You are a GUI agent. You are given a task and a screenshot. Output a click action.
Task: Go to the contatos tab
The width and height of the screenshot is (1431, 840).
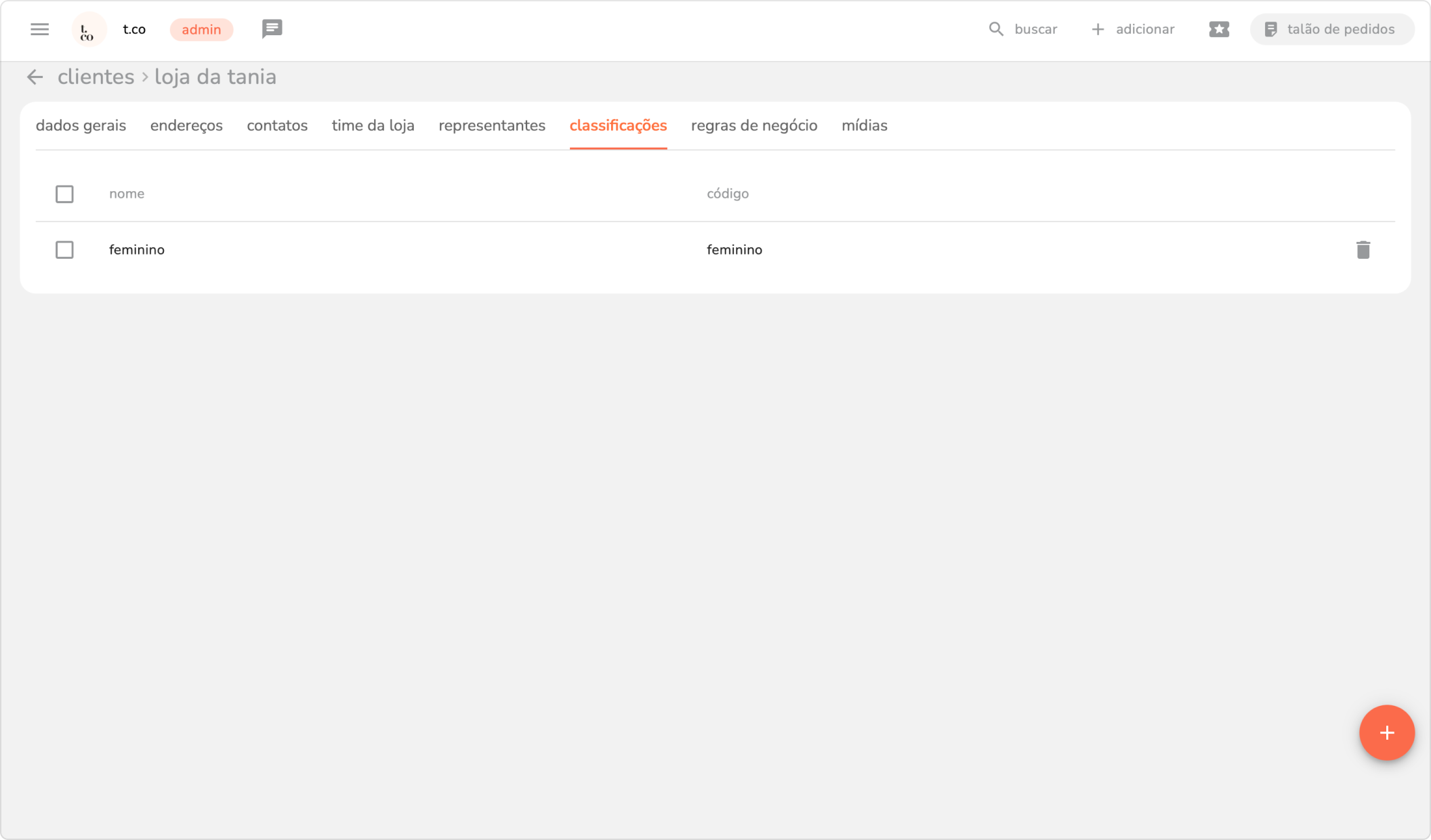[x=277, y=126]
